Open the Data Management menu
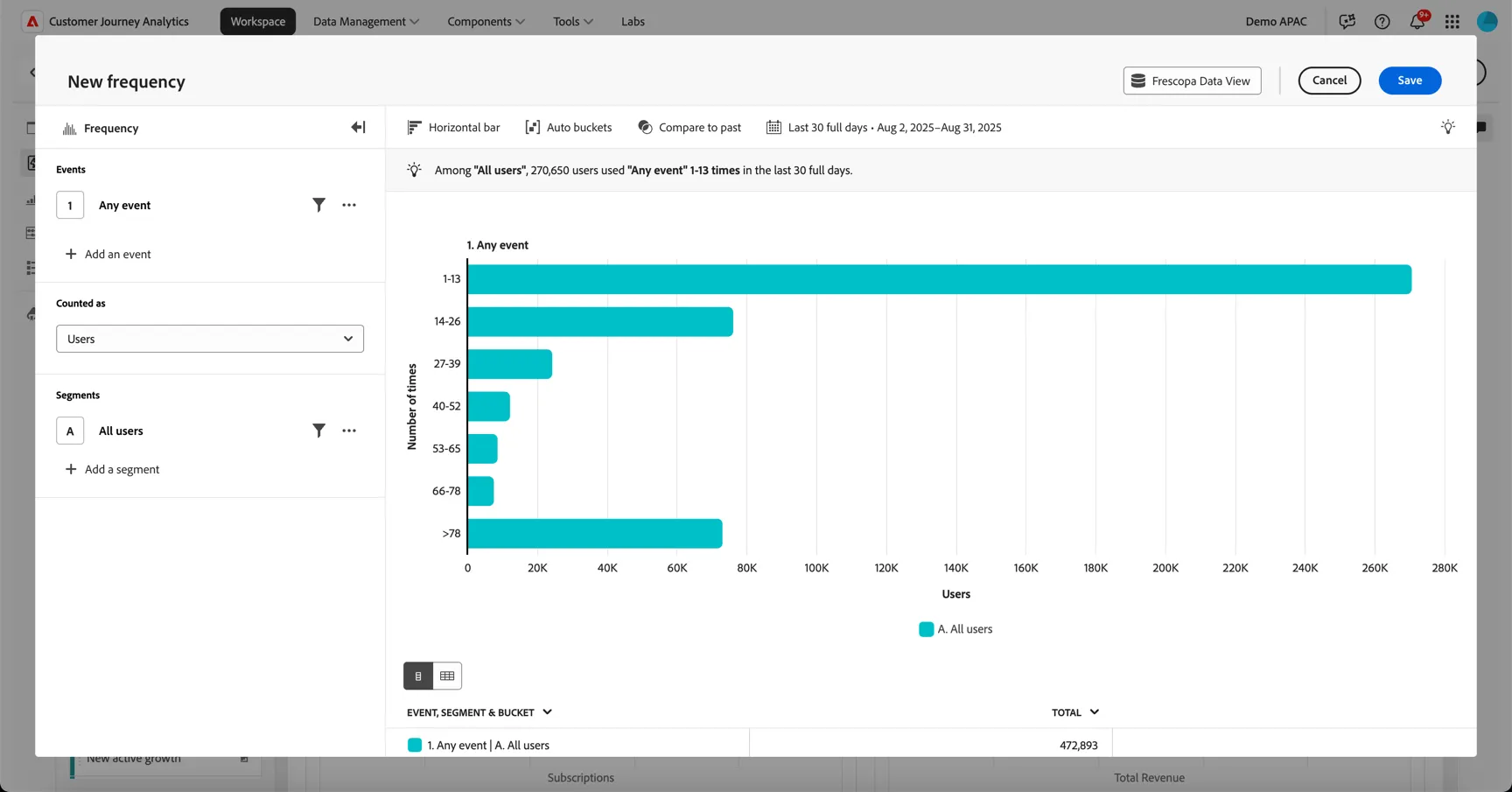This screenshot has width=1512, height=792. (366, 21)
